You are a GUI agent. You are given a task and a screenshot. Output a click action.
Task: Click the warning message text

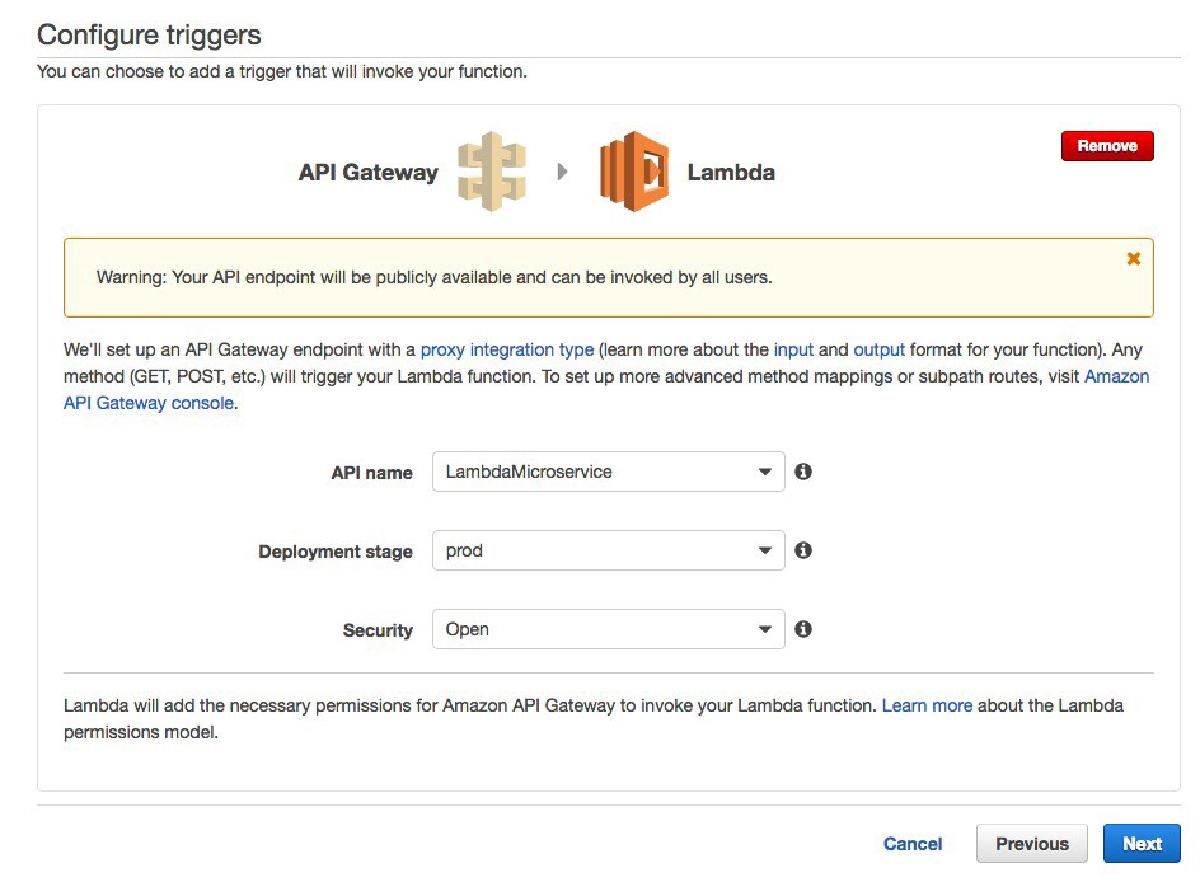434,277
